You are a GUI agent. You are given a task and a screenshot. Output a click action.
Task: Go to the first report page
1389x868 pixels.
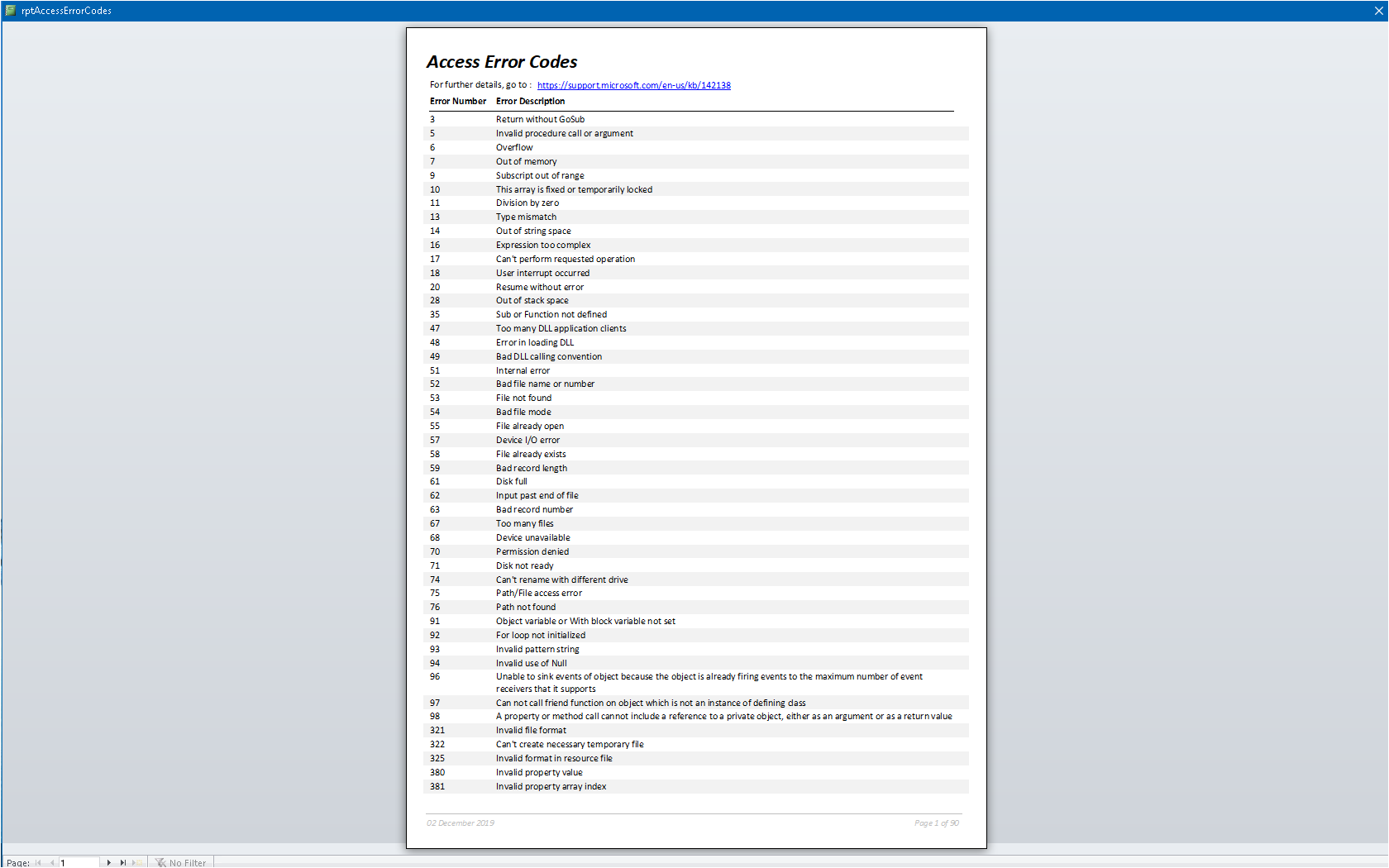point(38,862)
